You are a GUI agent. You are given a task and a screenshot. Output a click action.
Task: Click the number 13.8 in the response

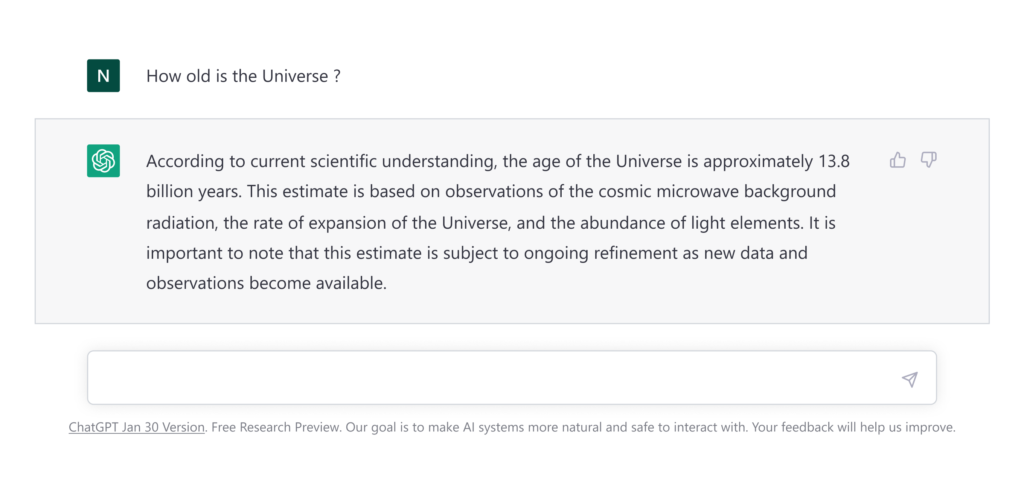point(834,161)
